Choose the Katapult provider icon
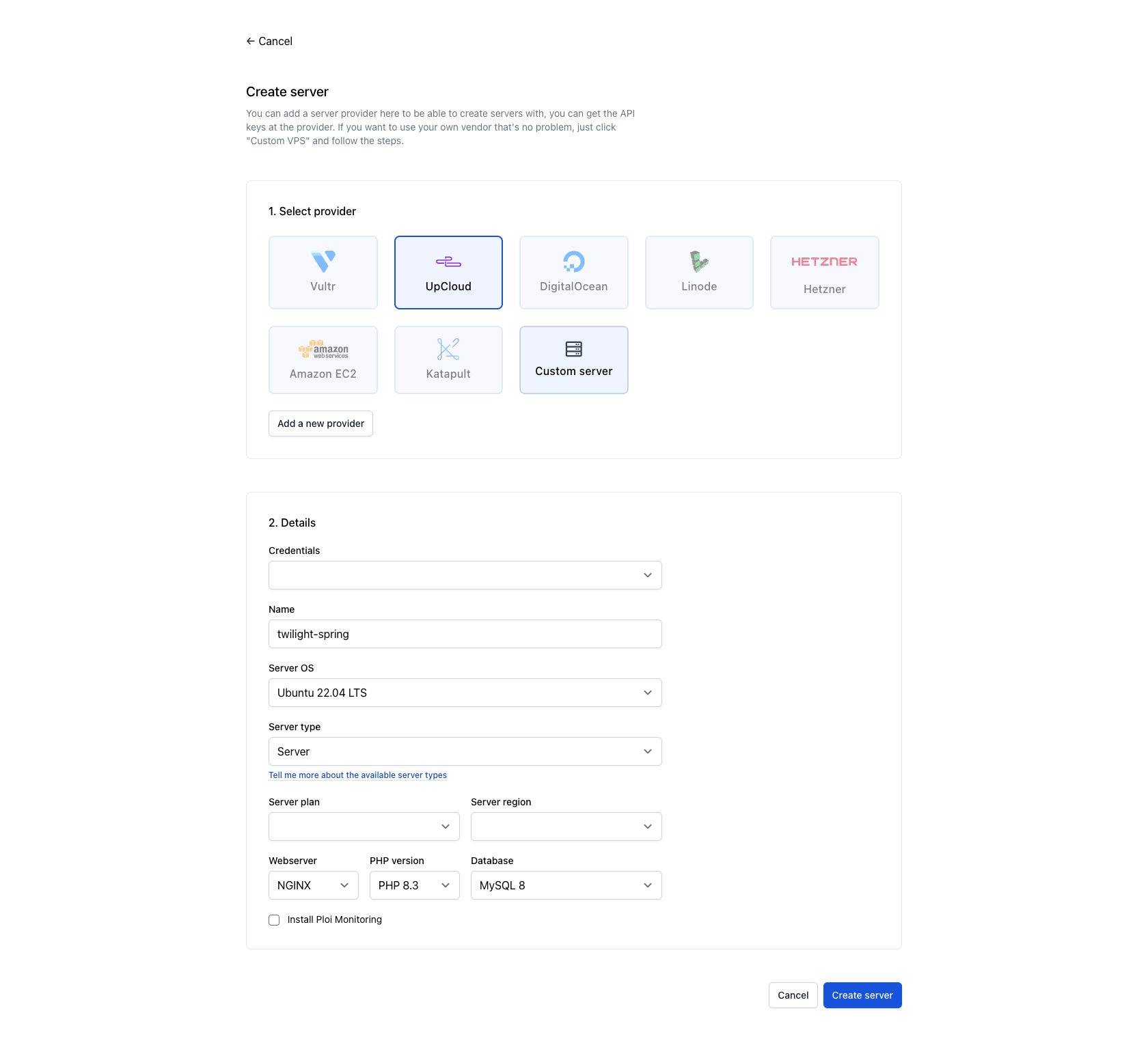This screenshot has height=1041, width=1148. click(x=448, y=359)
